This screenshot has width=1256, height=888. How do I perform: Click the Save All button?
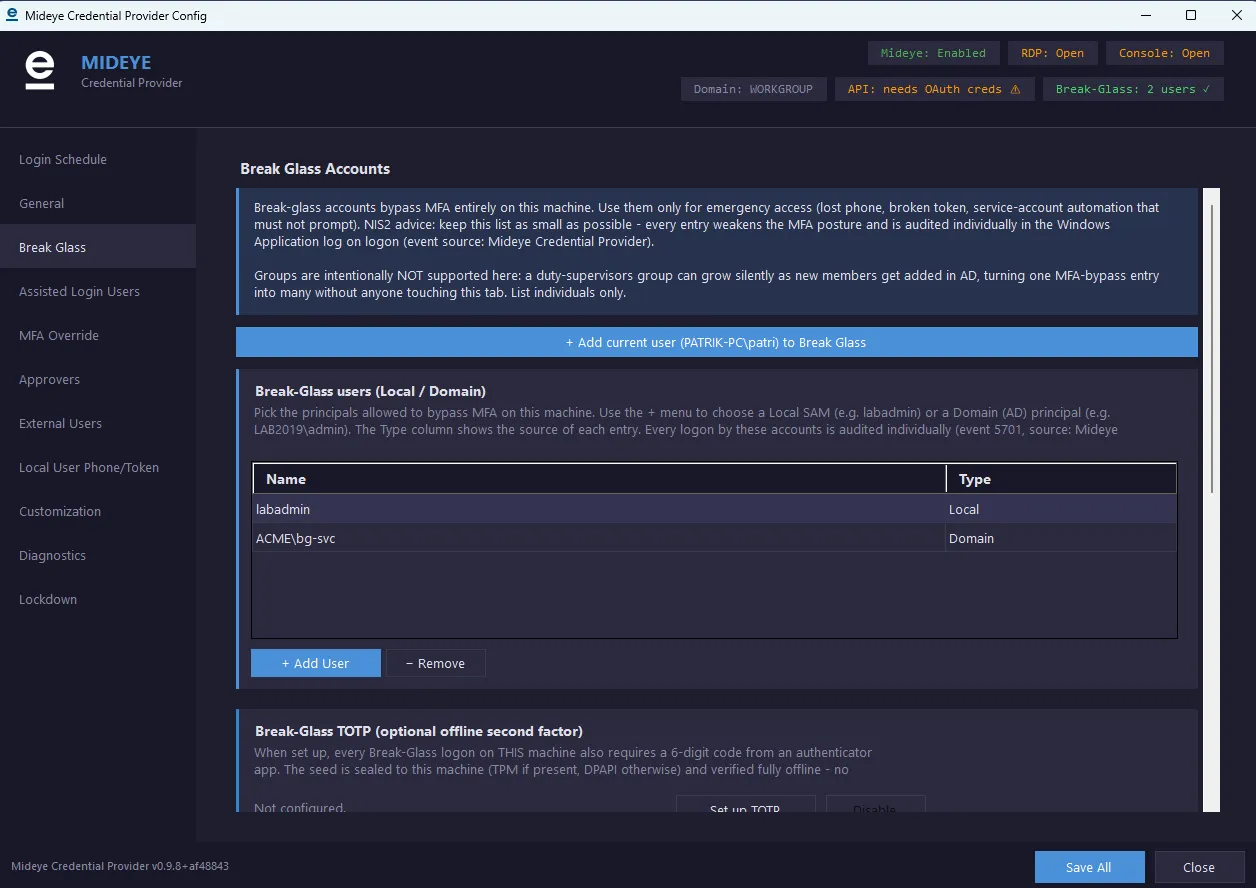[x=1088, y=867]
